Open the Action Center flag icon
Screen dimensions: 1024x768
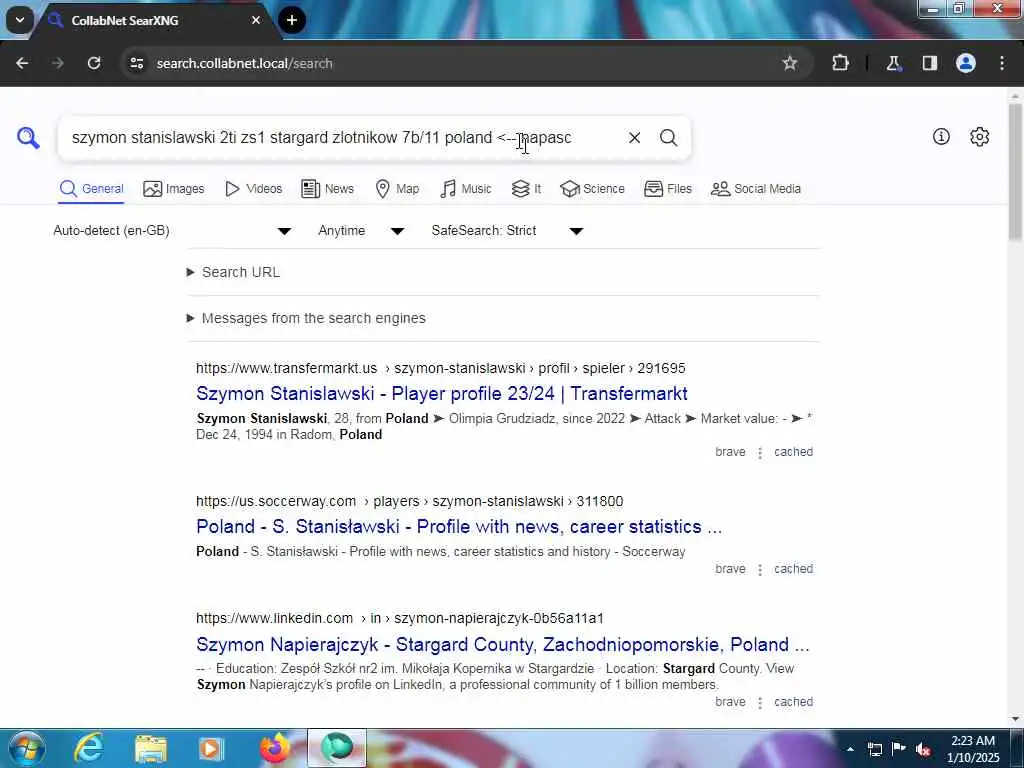tap(899, 749)
